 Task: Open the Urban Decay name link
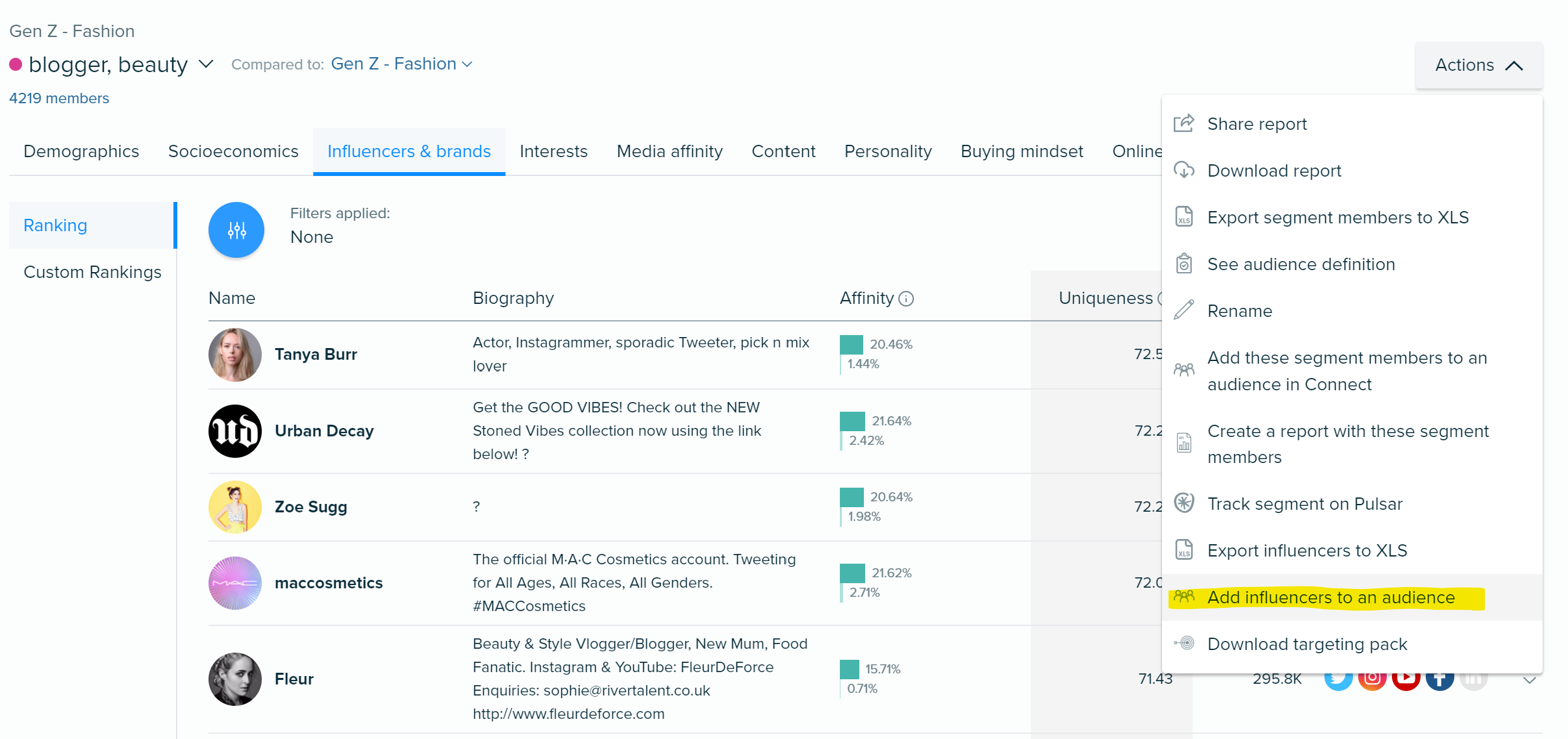point(324,431)
